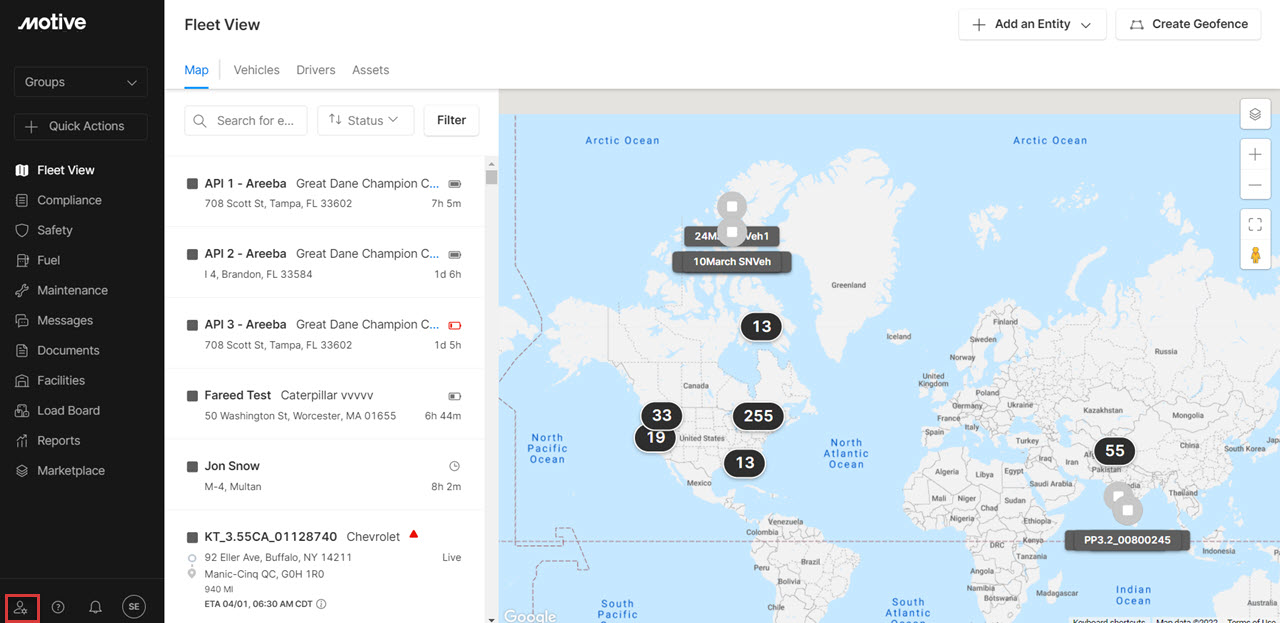Click the Filter button

pos(451,120)
